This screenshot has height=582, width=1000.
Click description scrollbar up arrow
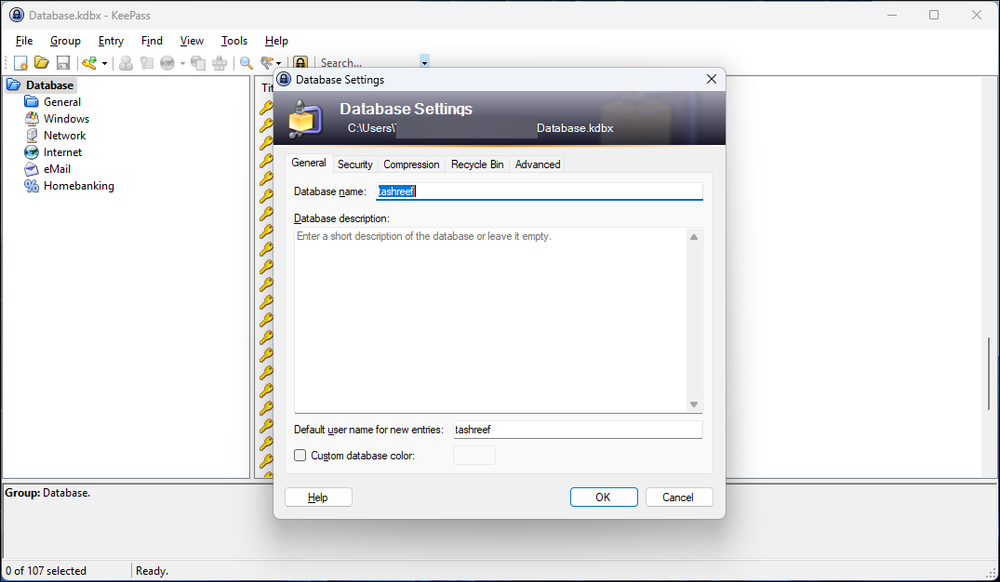click(x=694, y=236)
